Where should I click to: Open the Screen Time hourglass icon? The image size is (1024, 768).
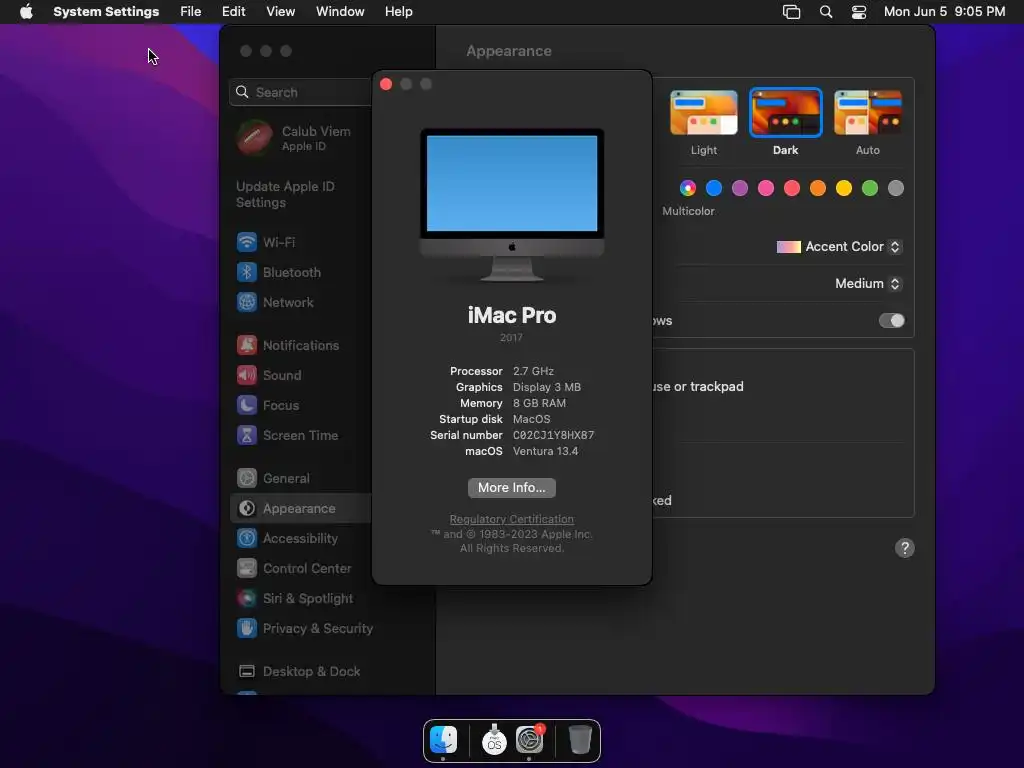[x=247, y=435]
